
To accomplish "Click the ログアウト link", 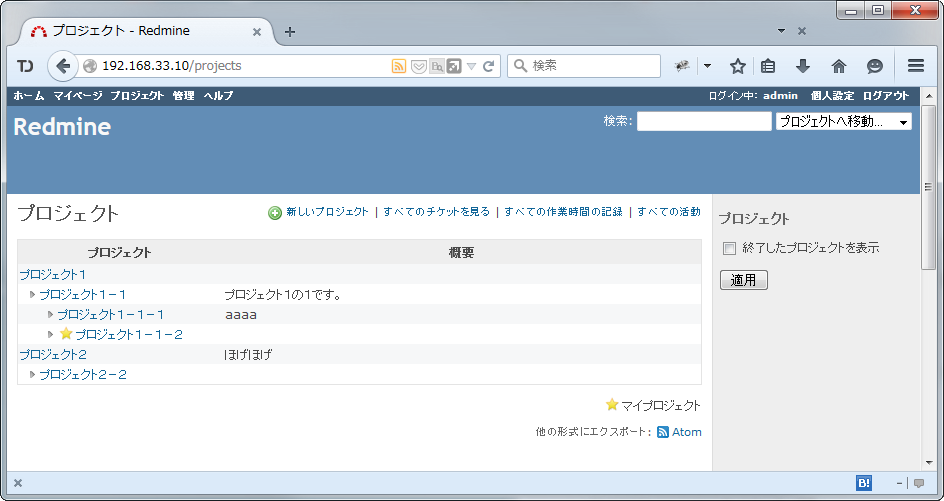I will (x=886, y=96).
